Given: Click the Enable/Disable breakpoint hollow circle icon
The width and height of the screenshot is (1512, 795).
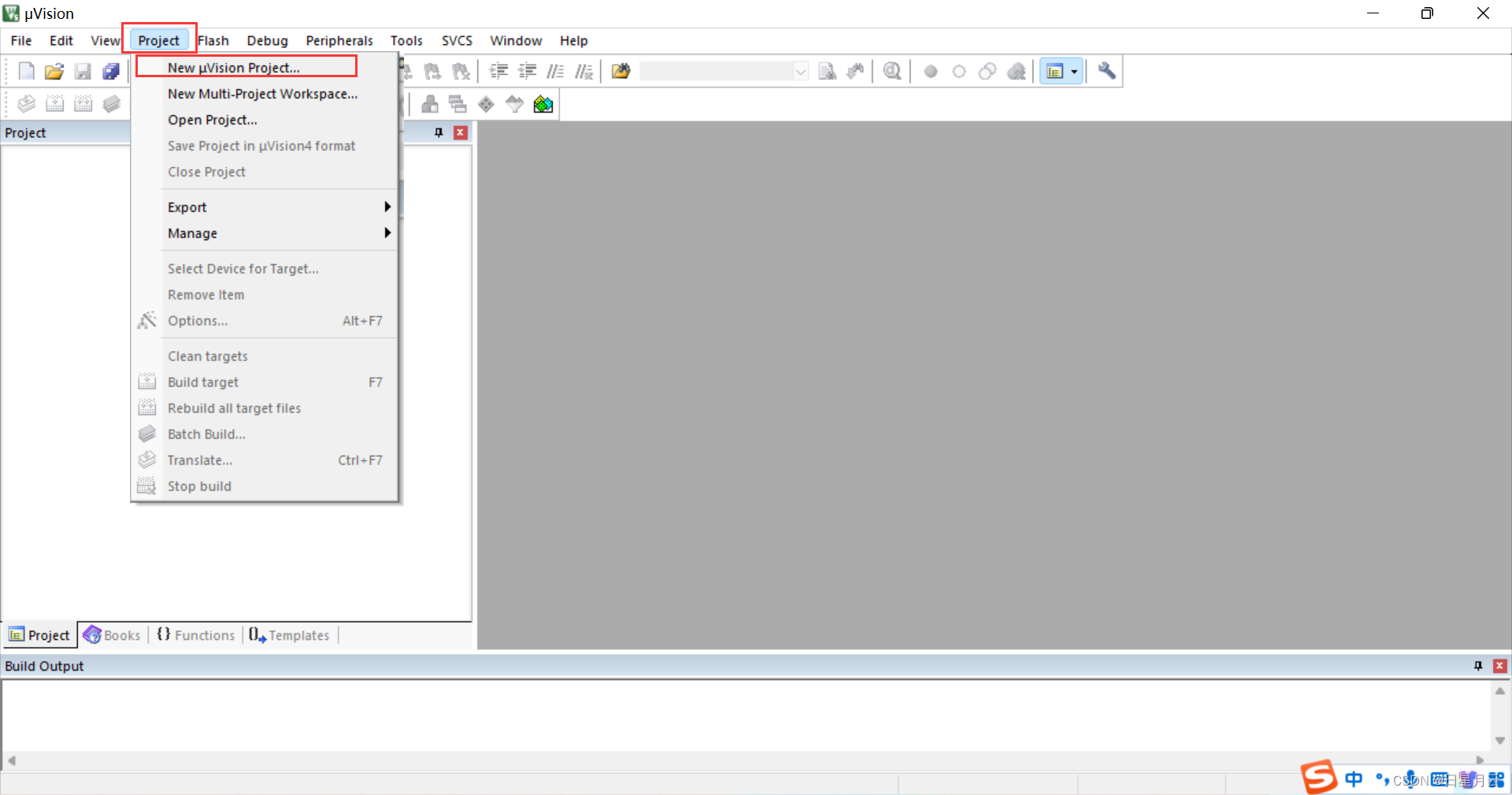Looking at the screenshot, I should 959,72.
